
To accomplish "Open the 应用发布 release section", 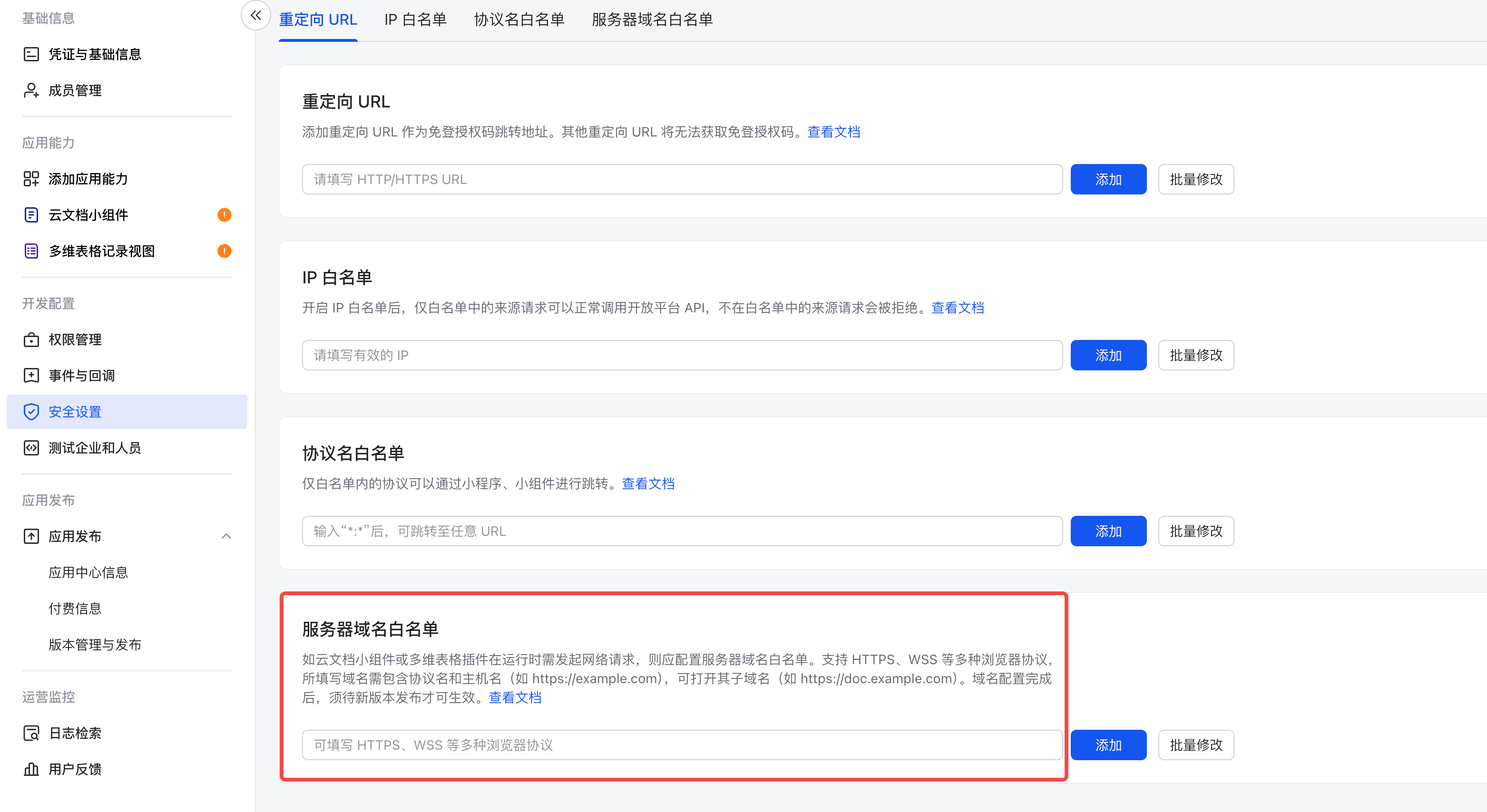I will coord(75,536).
